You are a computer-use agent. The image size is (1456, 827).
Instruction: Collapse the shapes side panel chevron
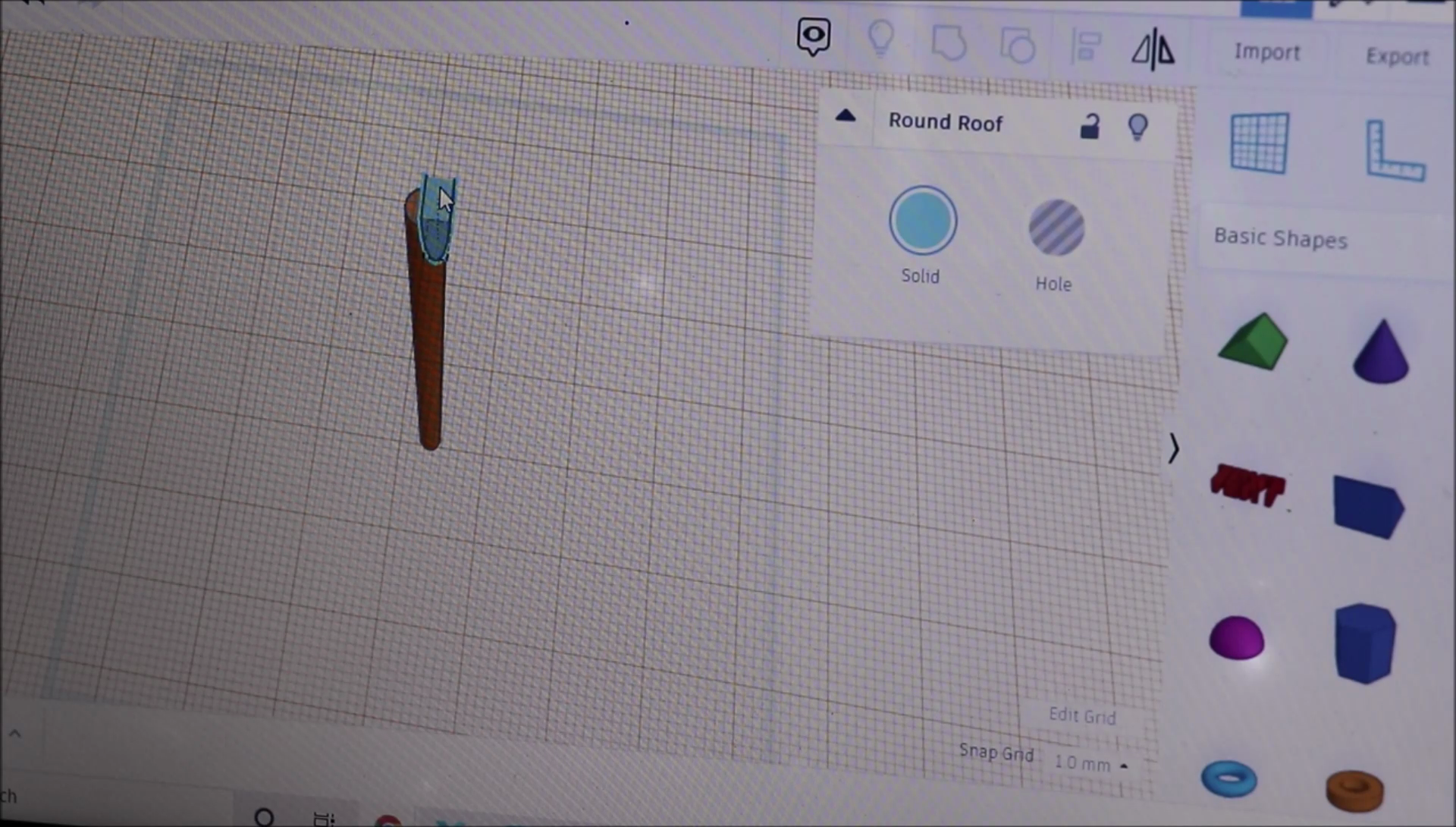point(1173,448)
